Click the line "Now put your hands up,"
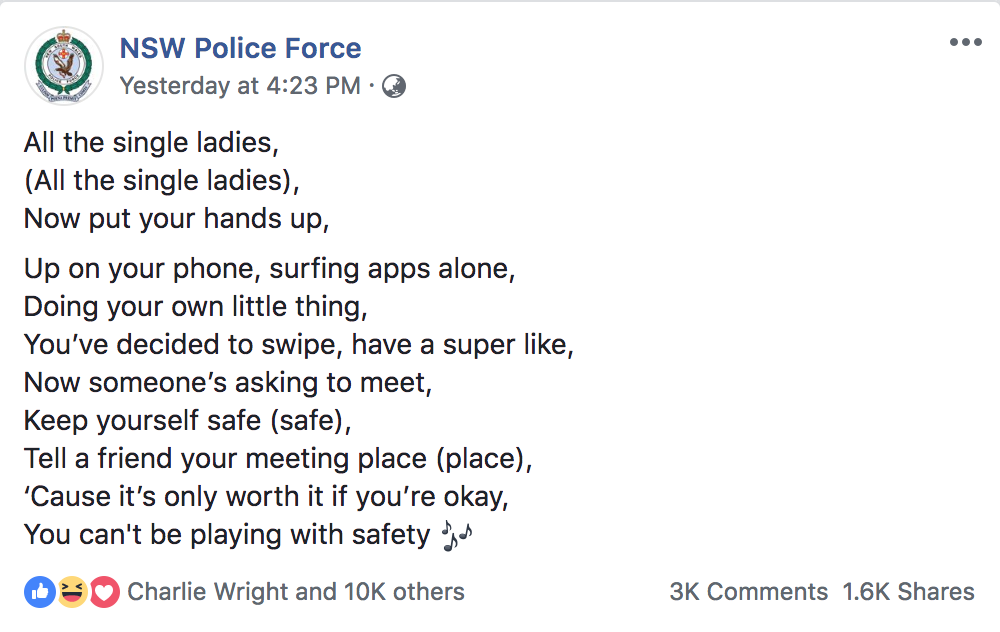 [176, 219]
